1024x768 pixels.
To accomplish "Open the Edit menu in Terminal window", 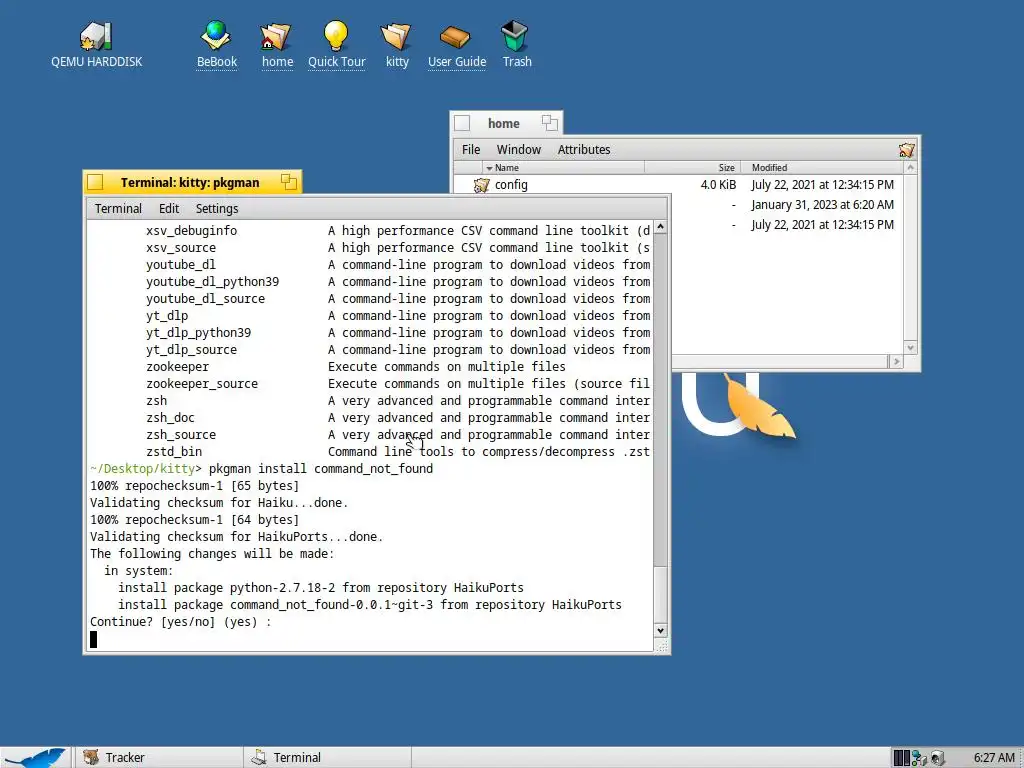I will tap(168, 208).
